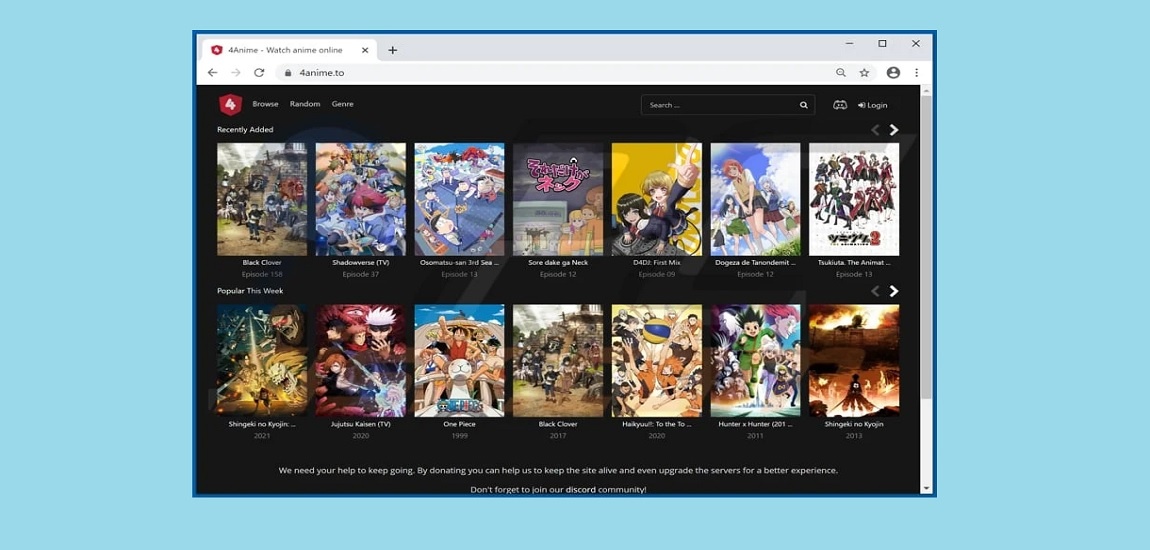Open Shadowverse (TV) thumbnail
1150x550 pixels.
coord(361,199)
